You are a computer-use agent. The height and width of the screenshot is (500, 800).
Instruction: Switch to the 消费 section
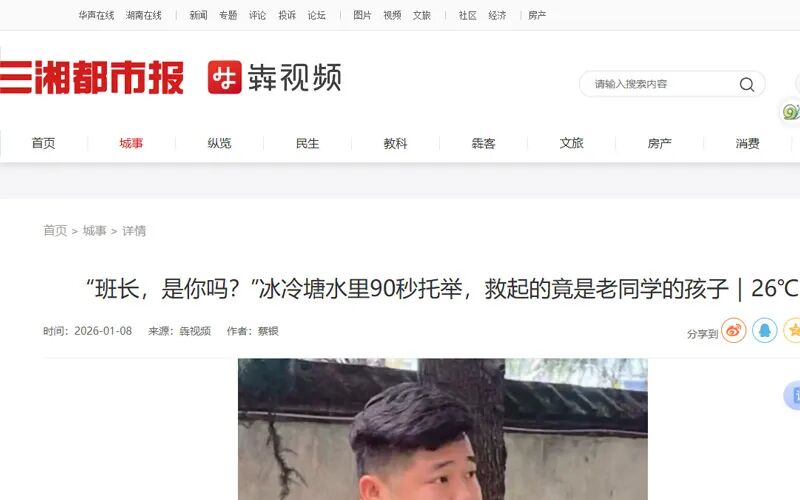747,143
